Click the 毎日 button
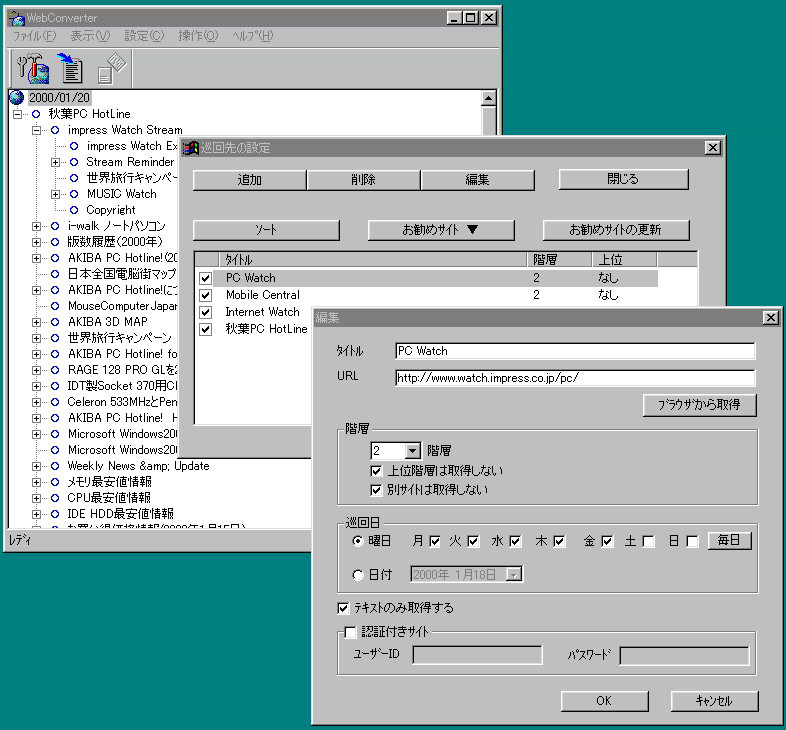The width and height of the screenshot is (786, 730). pyautogui.click(x=729, y=540)
